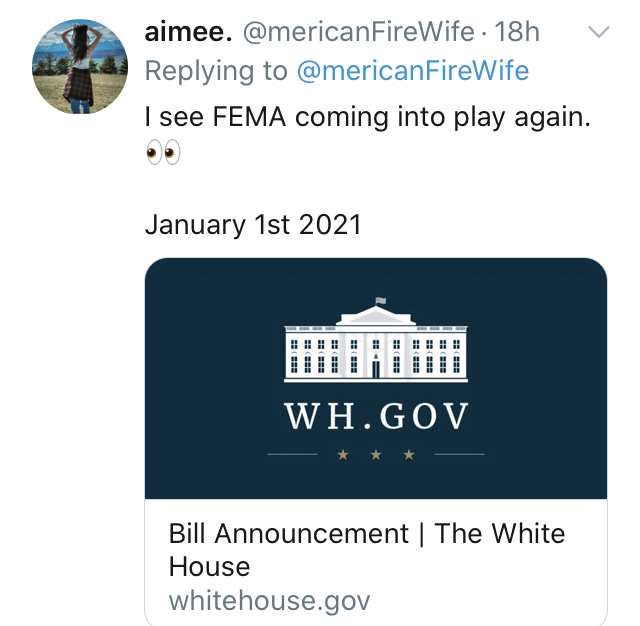Open the blue @mericanFireWife reply mention
Image resolution: width=640 pixels, height=626 pixels.
coord(413,71)
